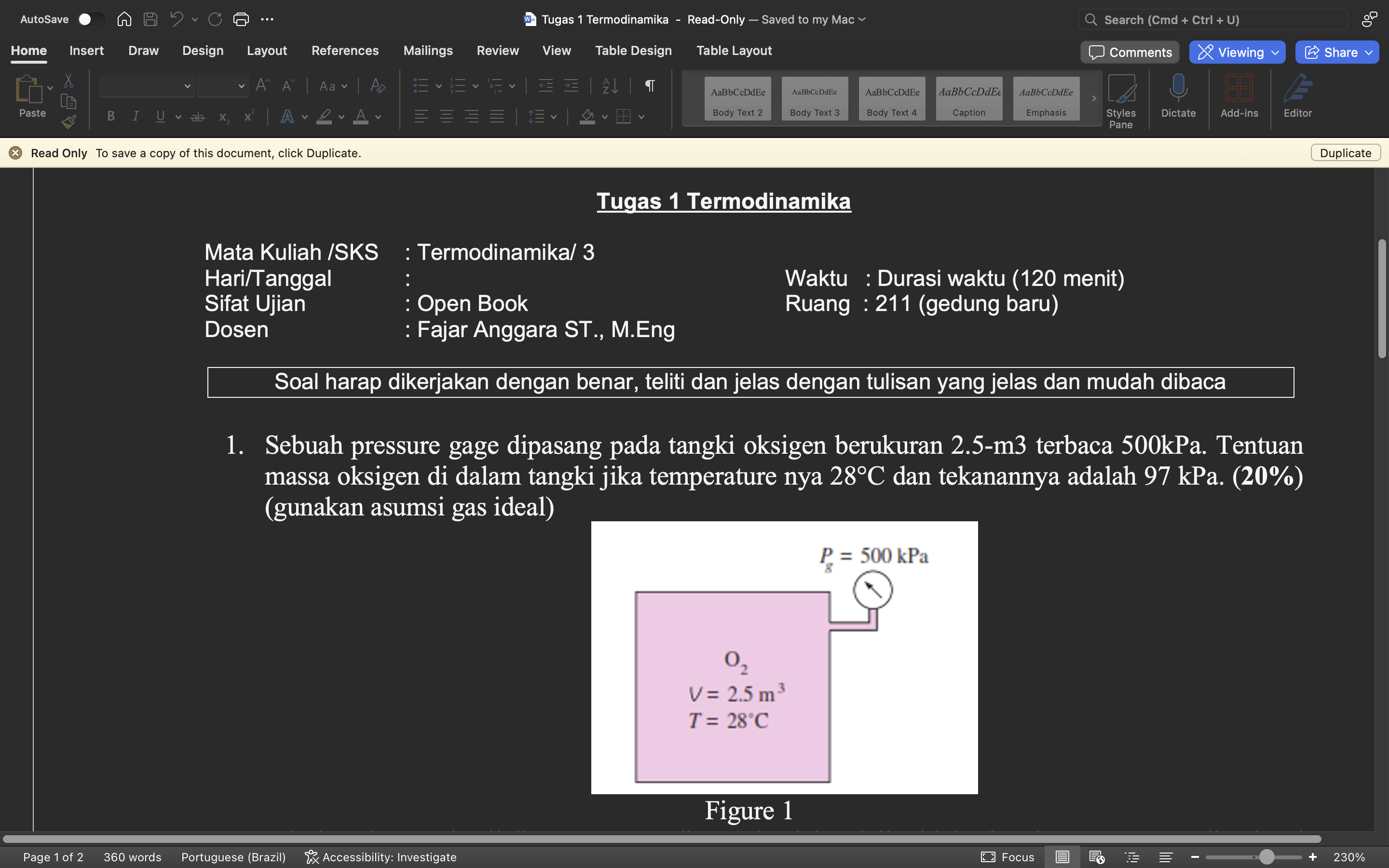The height and width of the screenshot is (868, 1389).
Task: Click the Increase Font Size icon
Action: [x=262, y=85]
